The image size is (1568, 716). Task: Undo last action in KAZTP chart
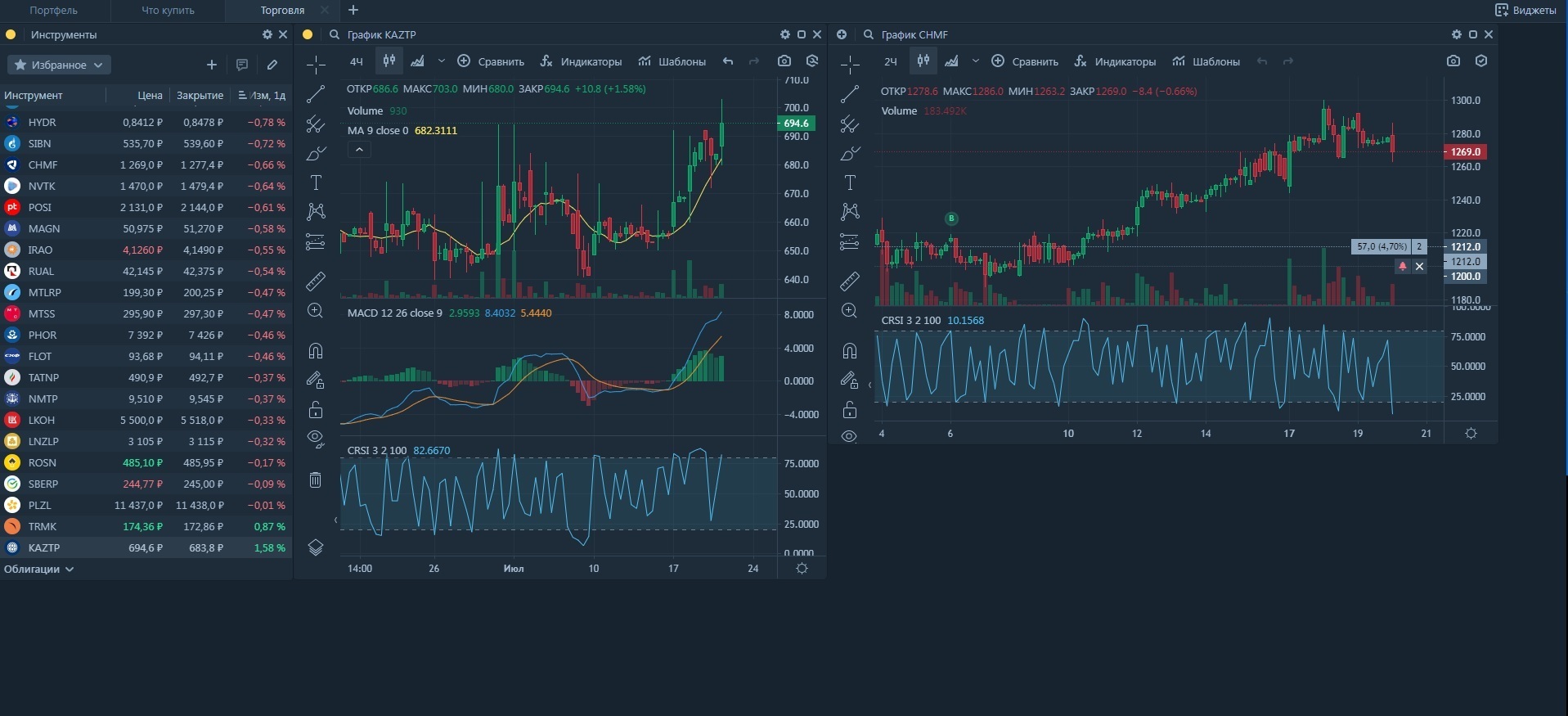(728, 61)
